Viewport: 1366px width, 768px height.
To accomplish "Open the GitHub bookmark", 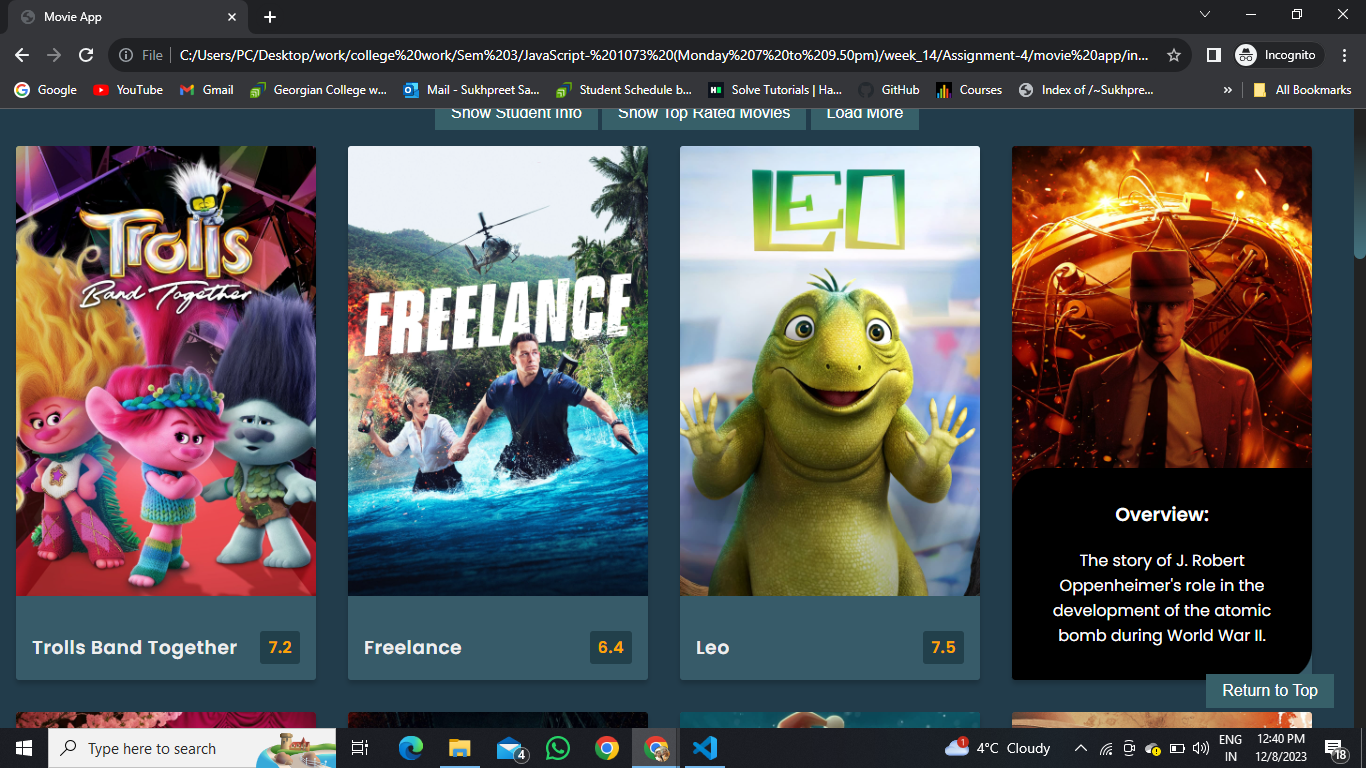I will [889, 90].
